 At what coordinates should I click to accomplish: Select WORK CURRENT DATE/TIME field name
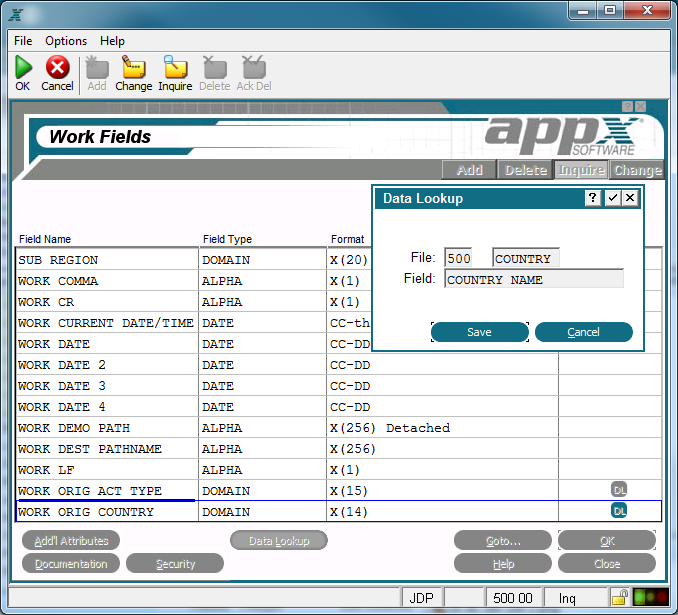(x=107, y=323)
